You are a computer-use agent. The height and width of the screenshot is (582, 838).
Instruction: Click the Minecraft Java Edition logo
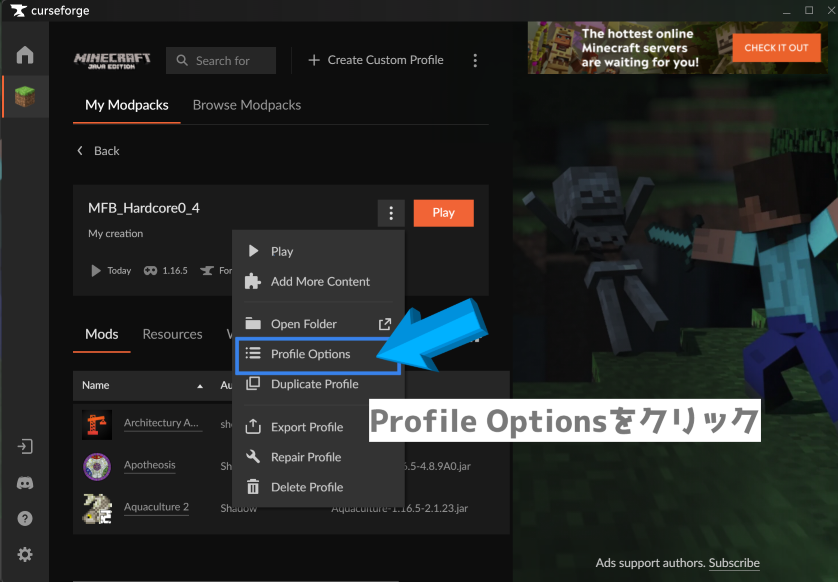[112, 60]
